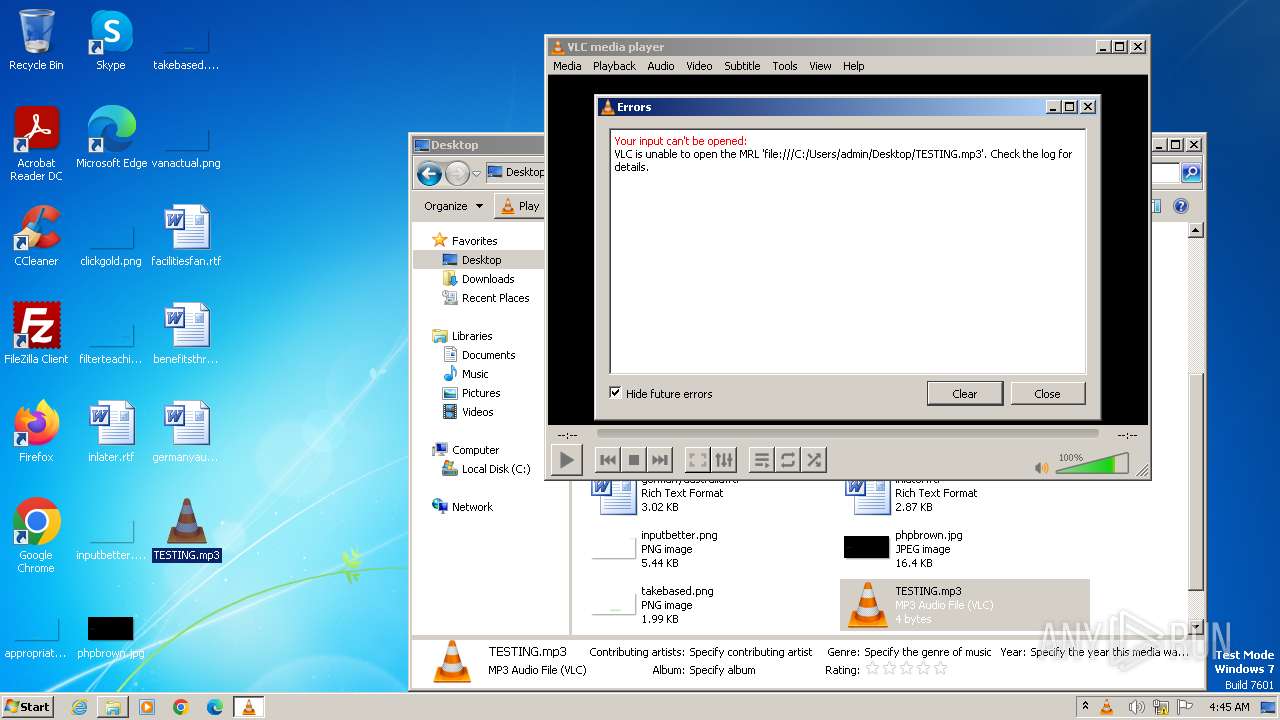Select Microsoft Edge desktop shortcut

click(x=111, y=138)
